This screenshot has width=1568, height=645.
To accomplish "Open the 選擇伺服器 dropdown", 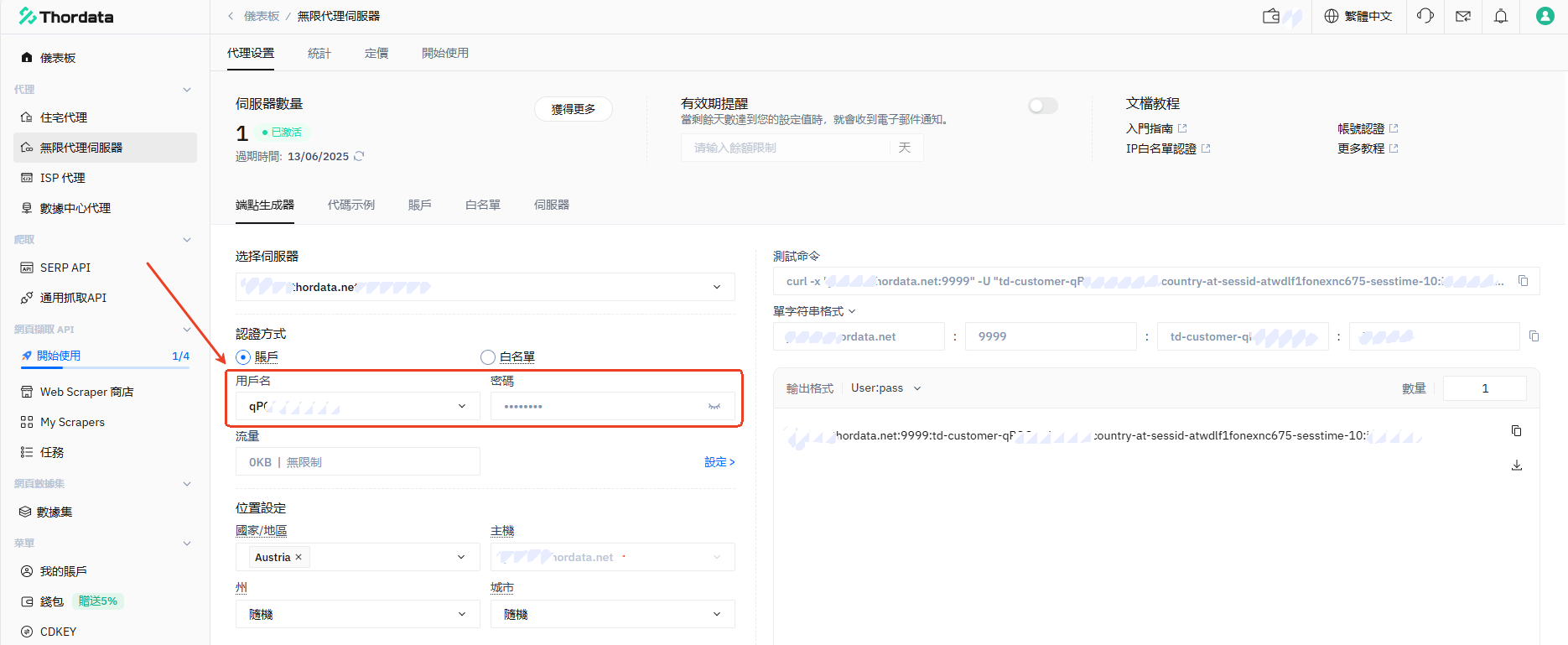I will point(485,287).
